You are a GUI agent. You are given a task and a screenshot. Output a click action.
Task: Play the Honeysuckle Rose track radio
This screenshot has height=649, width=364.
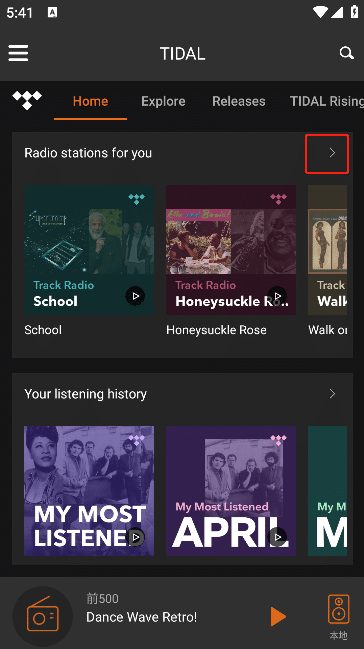[277, 296]
